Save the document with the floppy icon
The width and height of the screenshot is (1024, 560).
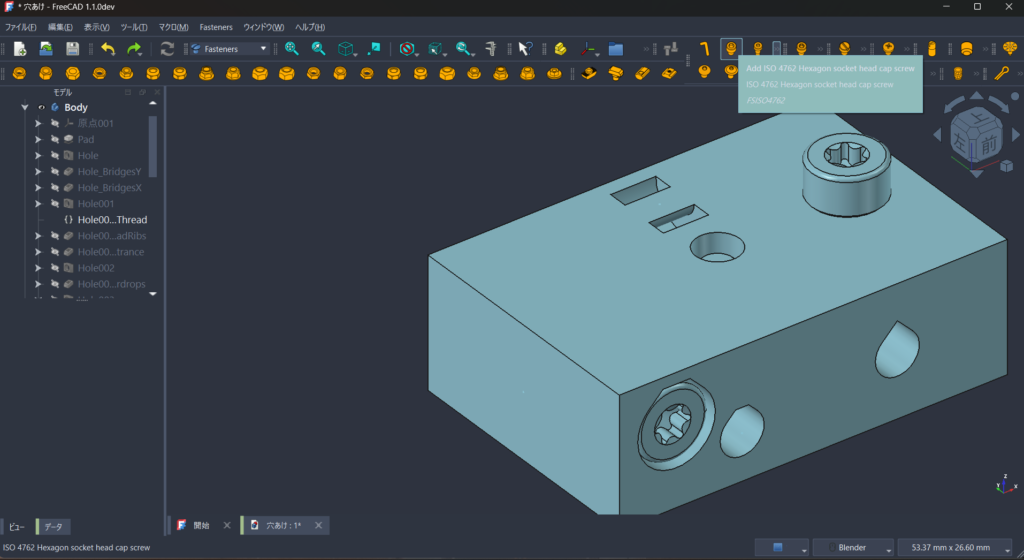click(72, 49)
